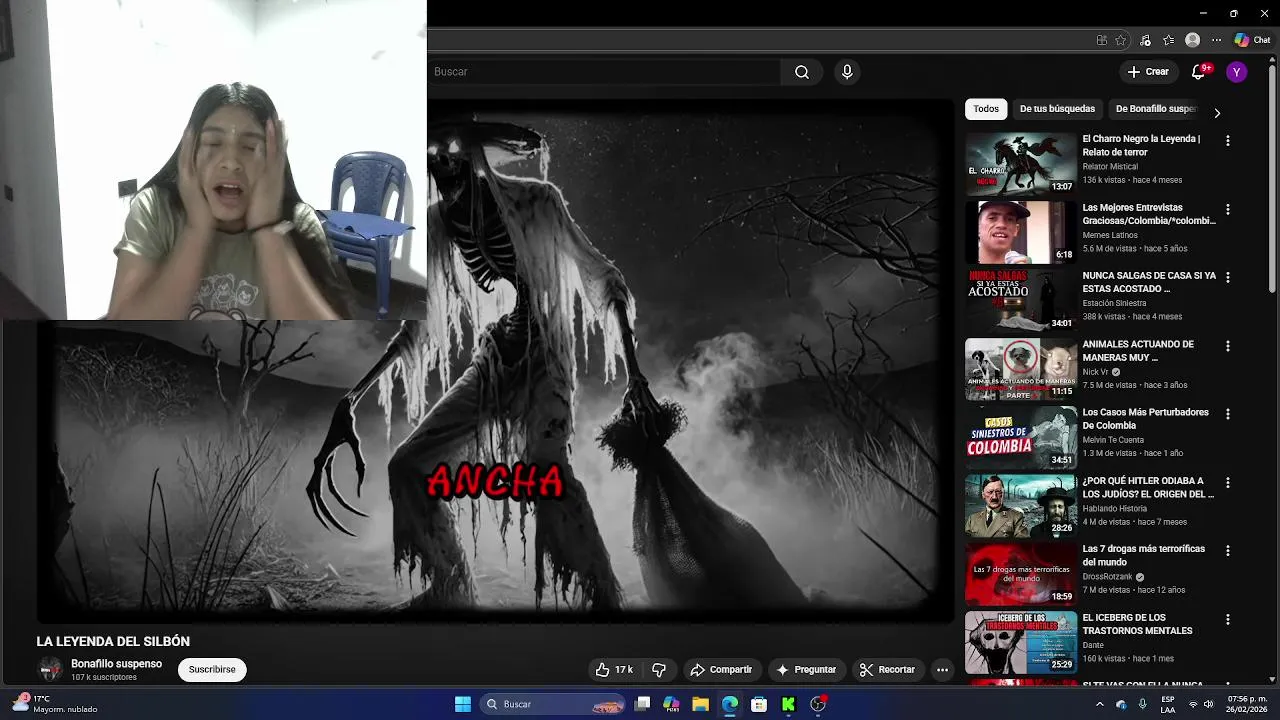Open more actions menu under video
The image size is (1280, 720).
pyautogui.click(x=942, y=670)
